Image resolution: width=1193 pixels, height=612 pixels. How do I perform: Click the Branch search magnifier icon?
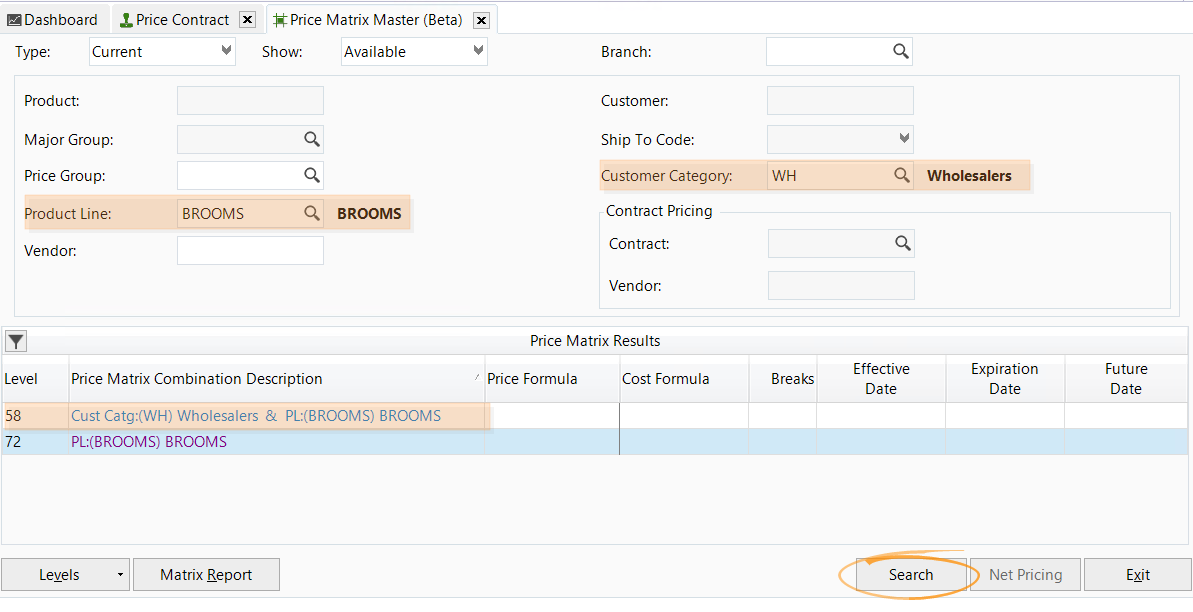(899, 51)
